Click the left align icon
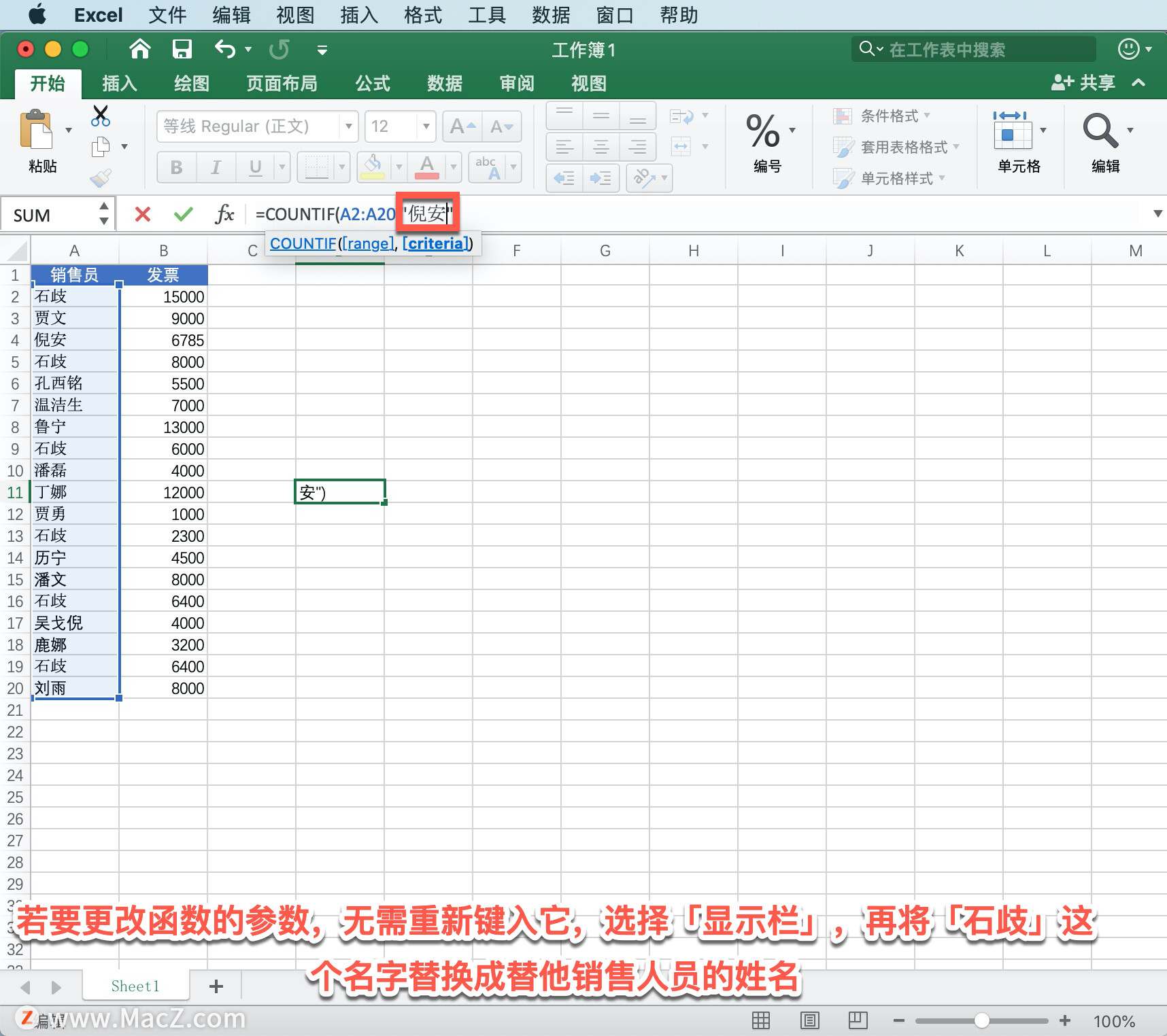Screen dimensions: 1167x1036 pos(564,147)
